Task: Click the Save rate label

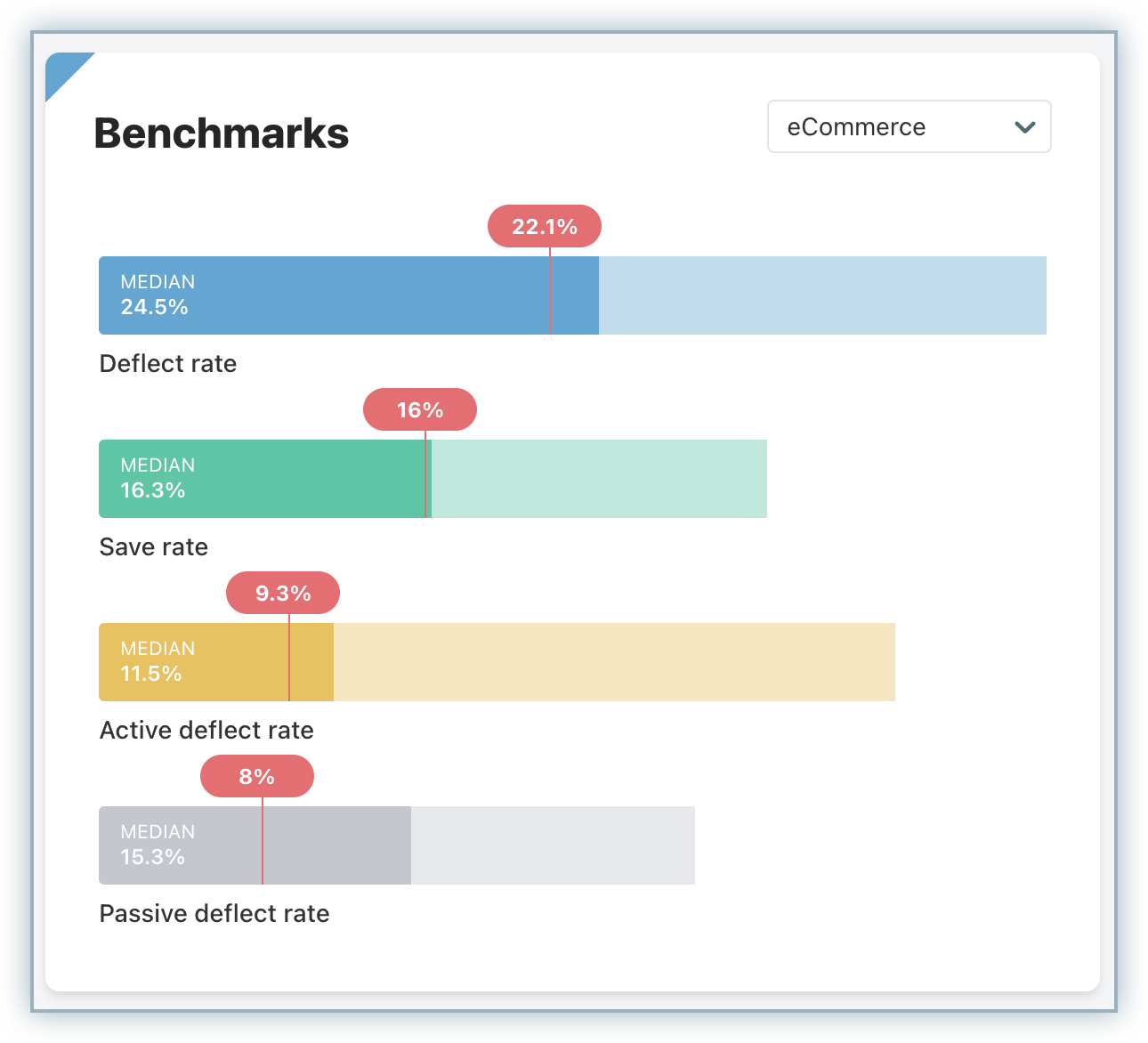Action: point(154,547)
